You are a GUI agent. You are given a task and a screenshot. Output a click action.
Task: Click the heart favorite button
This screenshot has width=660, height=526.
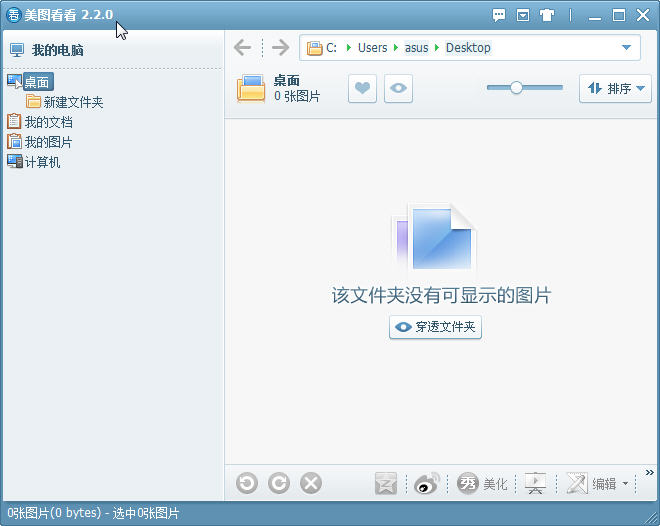(362, 88)
